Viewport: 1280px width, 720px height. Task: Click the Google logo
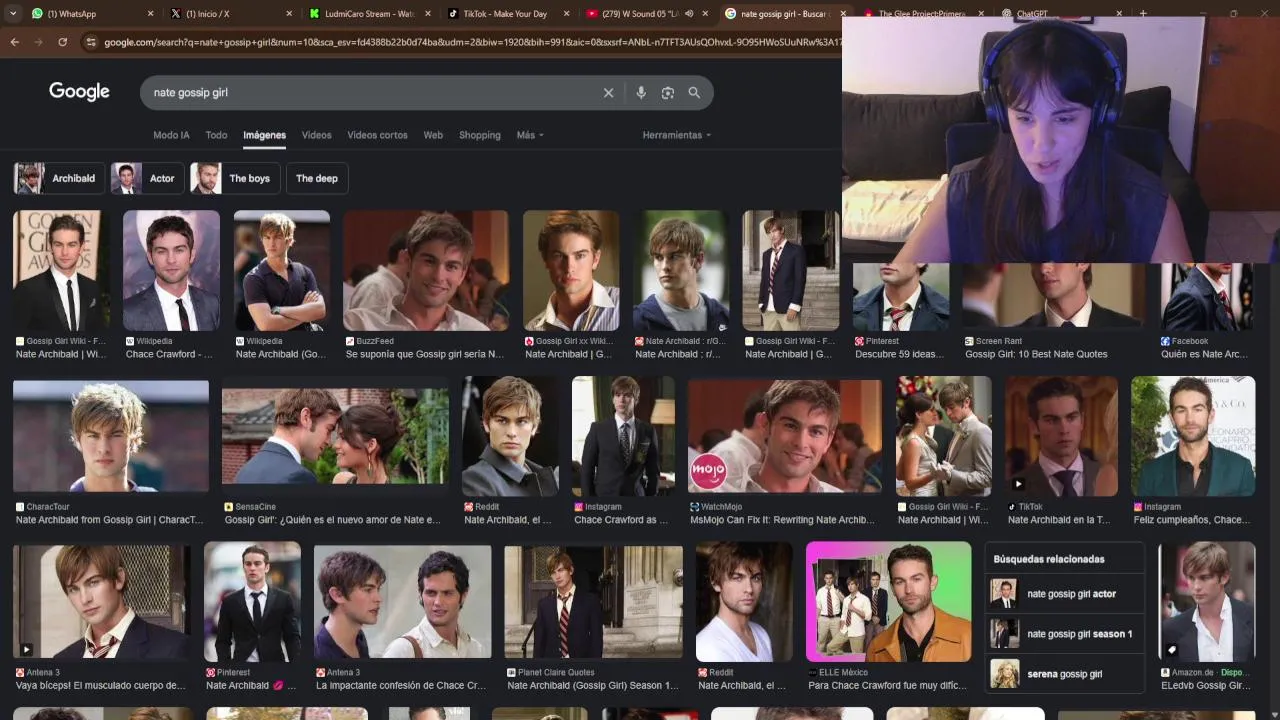(x=79, y=92)
